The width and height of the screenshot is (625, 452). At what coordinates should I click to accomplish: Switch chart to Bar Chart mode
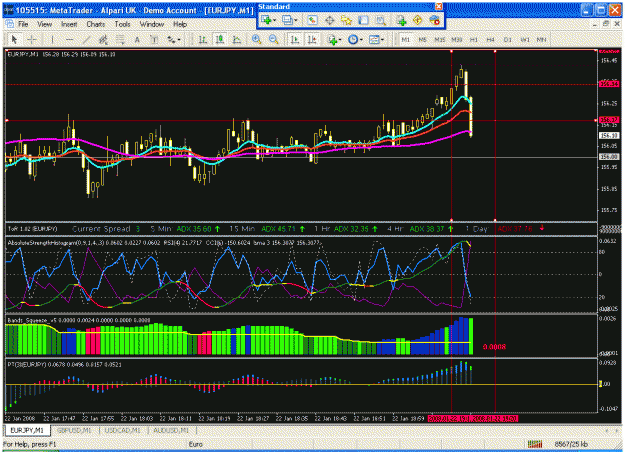202,39
